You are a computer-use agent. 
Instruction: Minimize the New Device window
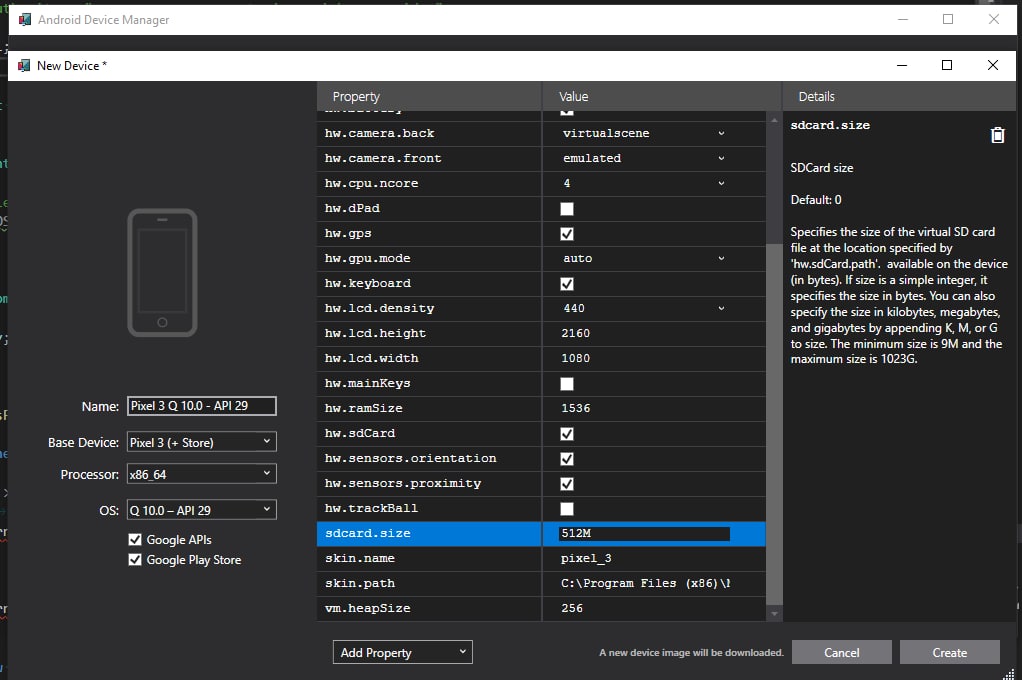[902, 65]
